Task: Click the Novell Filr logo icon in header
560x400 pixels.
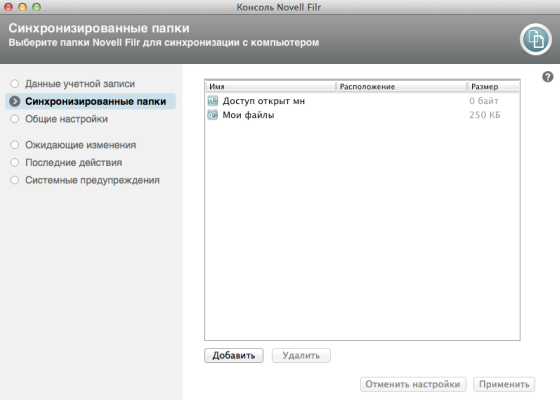Action: [535, 39]
